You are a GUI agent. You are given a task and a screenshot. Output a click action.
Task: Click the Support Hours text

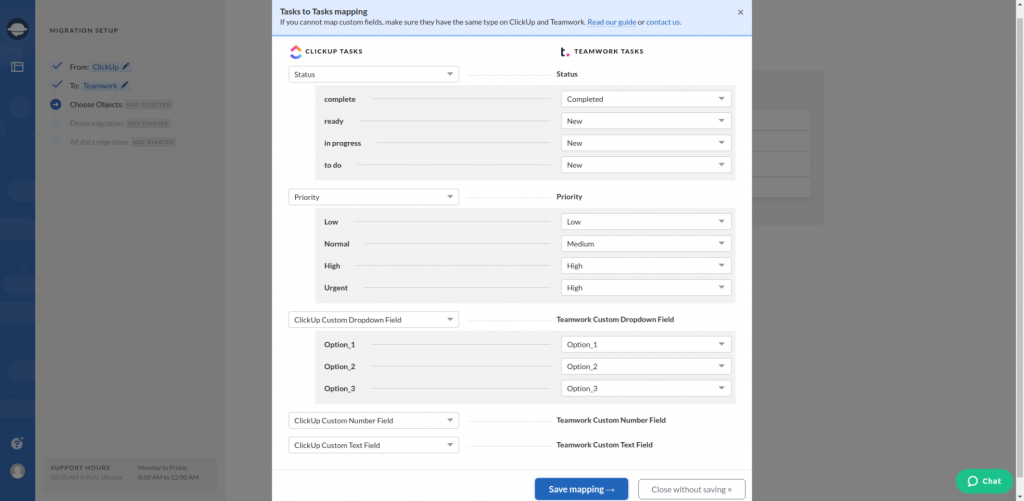80,468
